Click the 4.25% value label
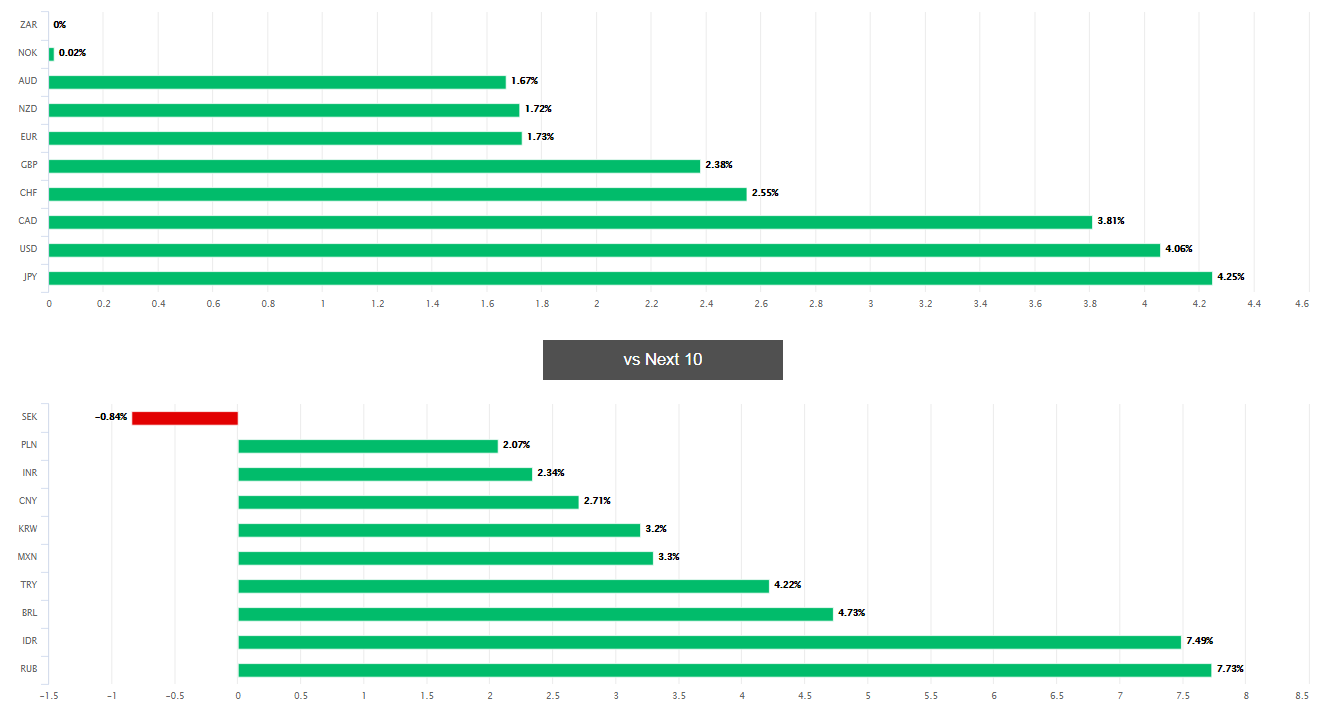This screenshot has width=1323, height=704. (1230, 278)
